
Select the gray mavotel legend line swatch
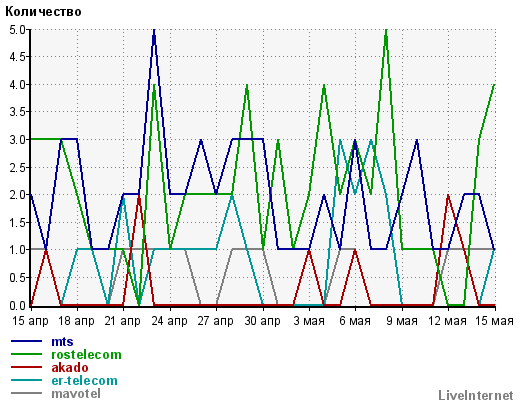(x=26, y=393)
